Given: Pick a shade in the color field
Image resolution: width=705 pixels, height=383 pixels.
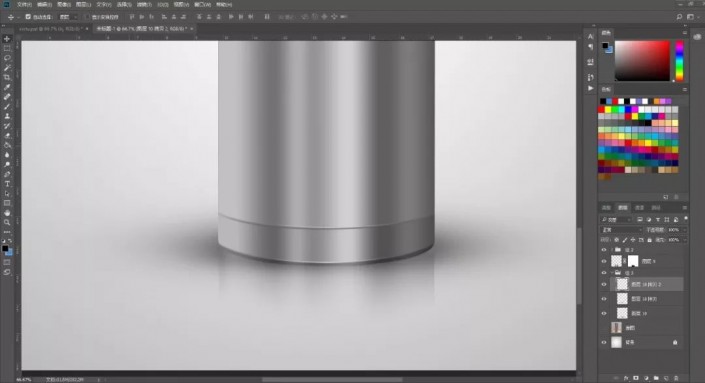Looking at the screenshot, I should pos(642,61).
